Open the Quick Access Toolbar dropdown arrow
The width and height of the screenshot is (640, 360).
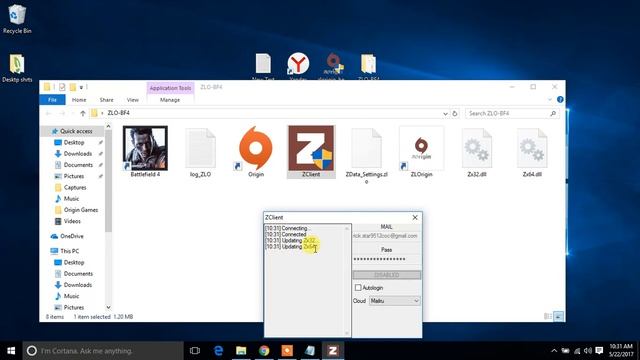[x=81, y=87]
